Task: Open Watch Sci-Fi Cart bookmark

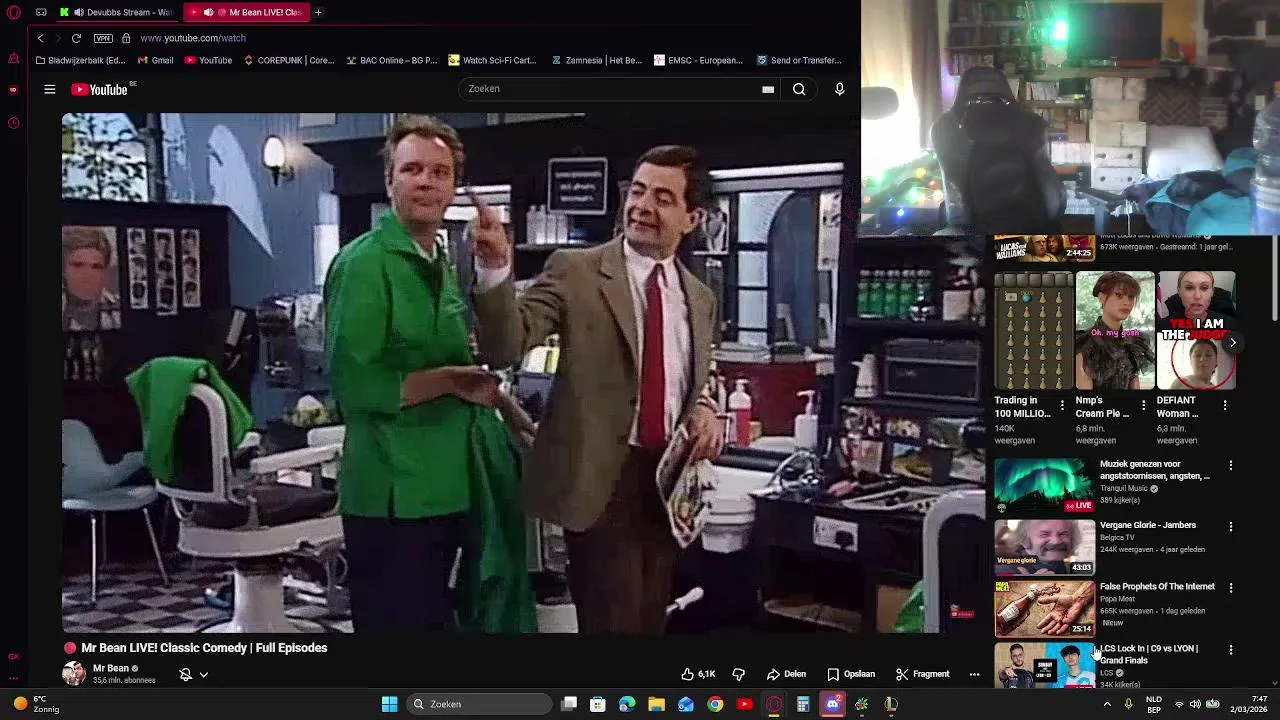Action: (x=493, y=60)
